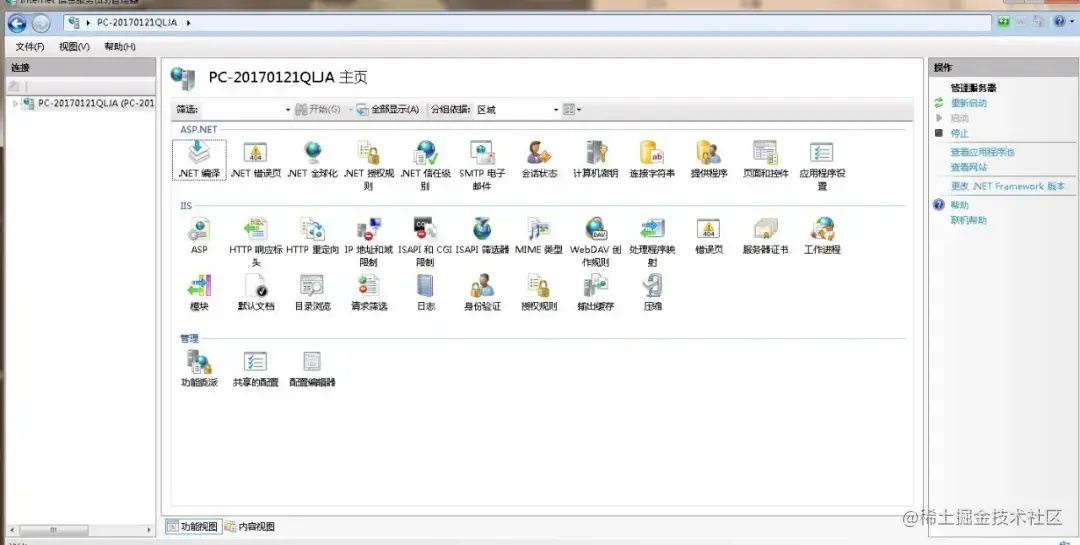The width and height of the screenshot is (1080, 545).
Task: Click 停止 in actions pane
Action: (959, 133)
